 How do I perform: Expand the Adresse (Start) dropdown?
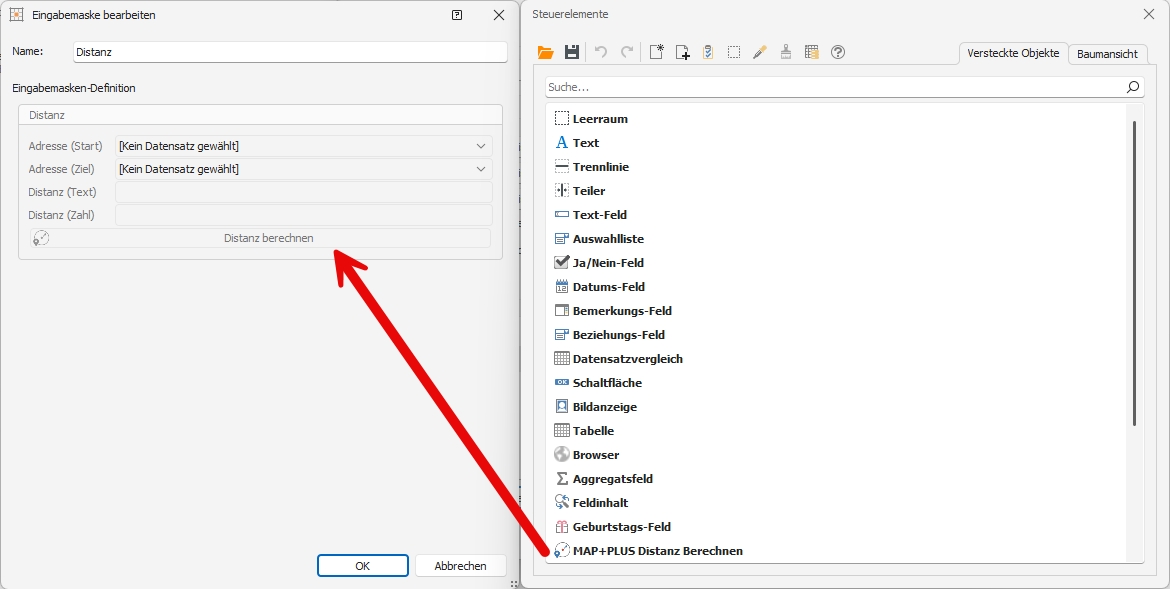coord(481,146)
